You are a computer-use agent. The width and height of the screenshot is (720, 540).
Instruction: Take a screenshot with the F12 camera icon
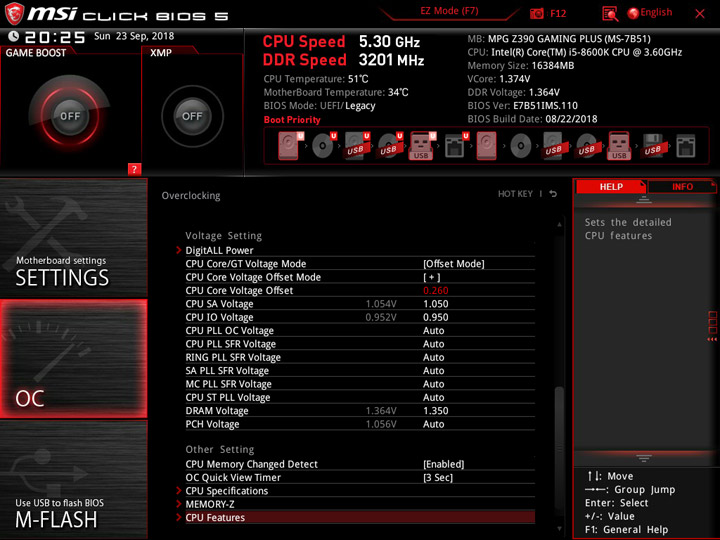click(x=536, y=13)
